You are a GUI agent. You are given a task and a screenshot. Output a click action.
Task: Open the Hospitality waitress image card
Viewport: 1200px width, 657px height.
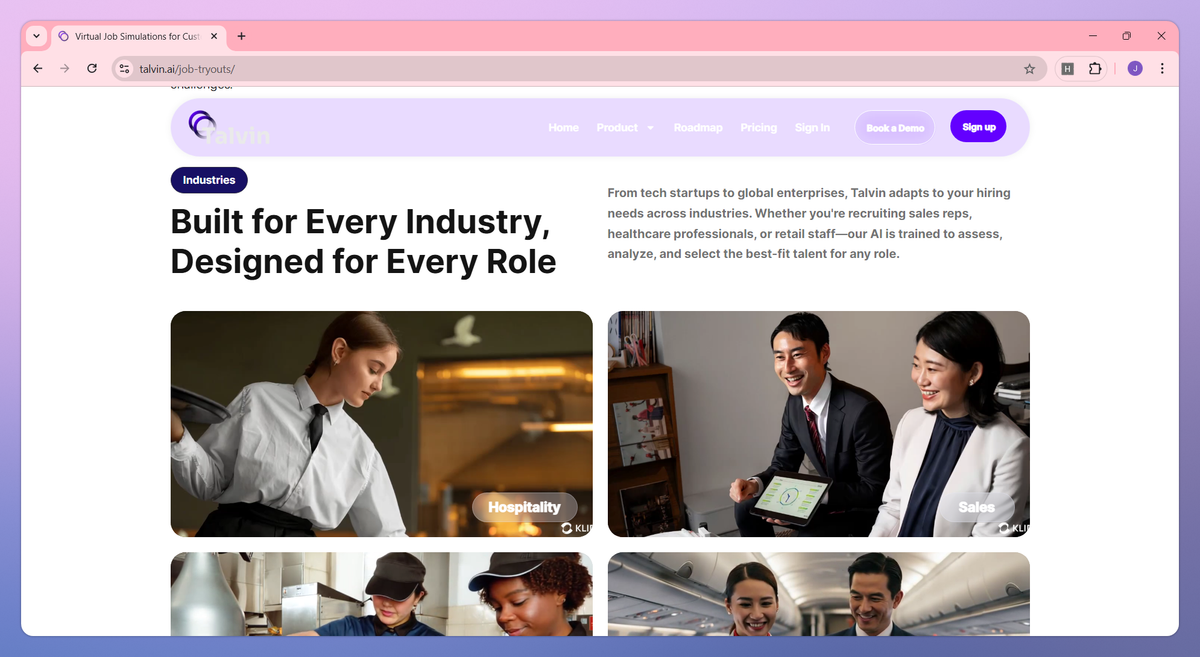click(381, 424)
